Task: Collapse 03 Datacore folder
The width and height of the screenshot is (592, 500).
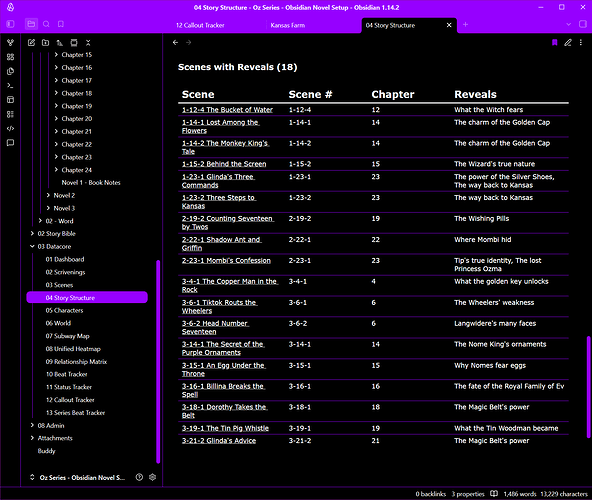Action: [32, 247]
